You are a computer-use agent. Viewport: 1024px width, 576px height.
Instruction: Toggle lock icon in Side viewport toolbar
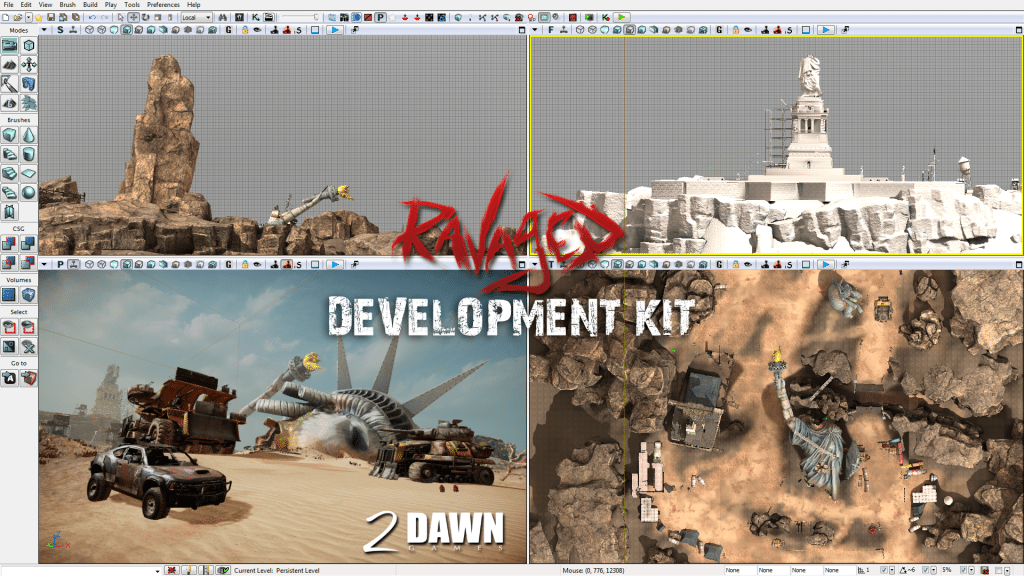tap(245, 29)
